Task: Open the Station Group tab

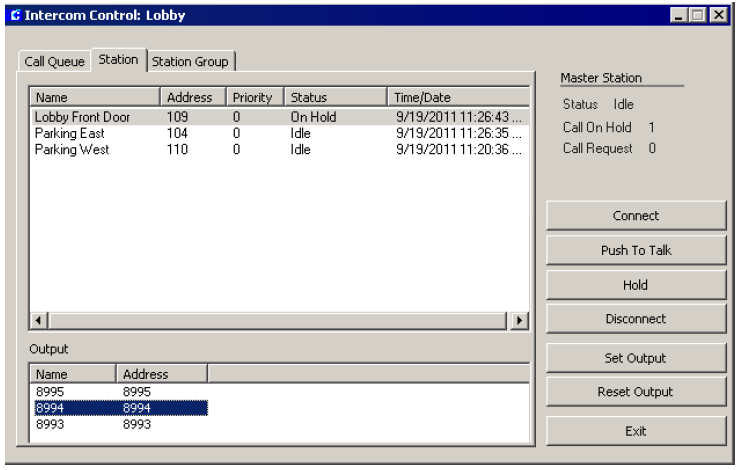Action: point(190,61)
